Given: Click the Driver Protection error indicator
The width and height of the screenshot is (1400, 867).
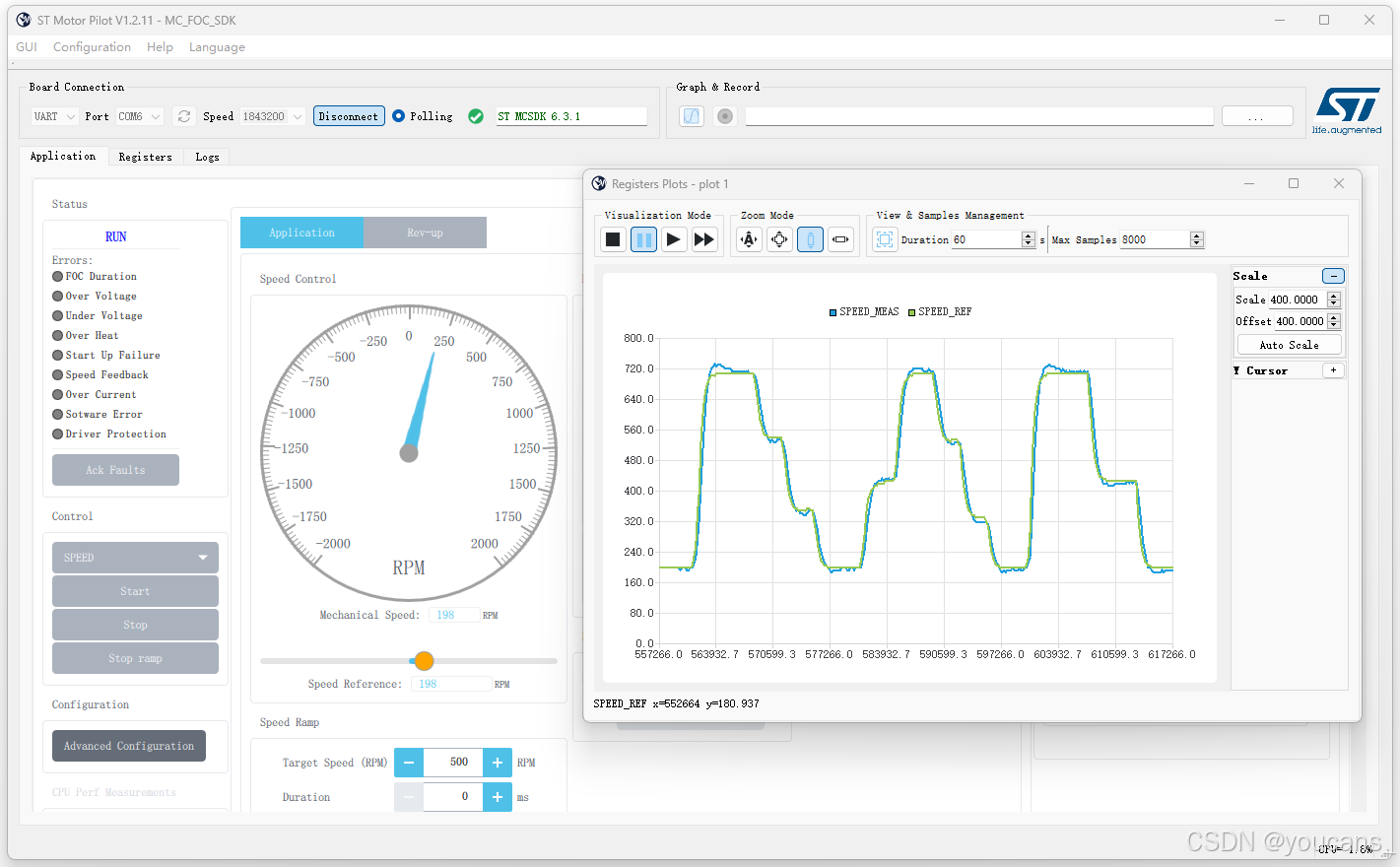Looking at the screenshot, I should [x=57, y=434].
